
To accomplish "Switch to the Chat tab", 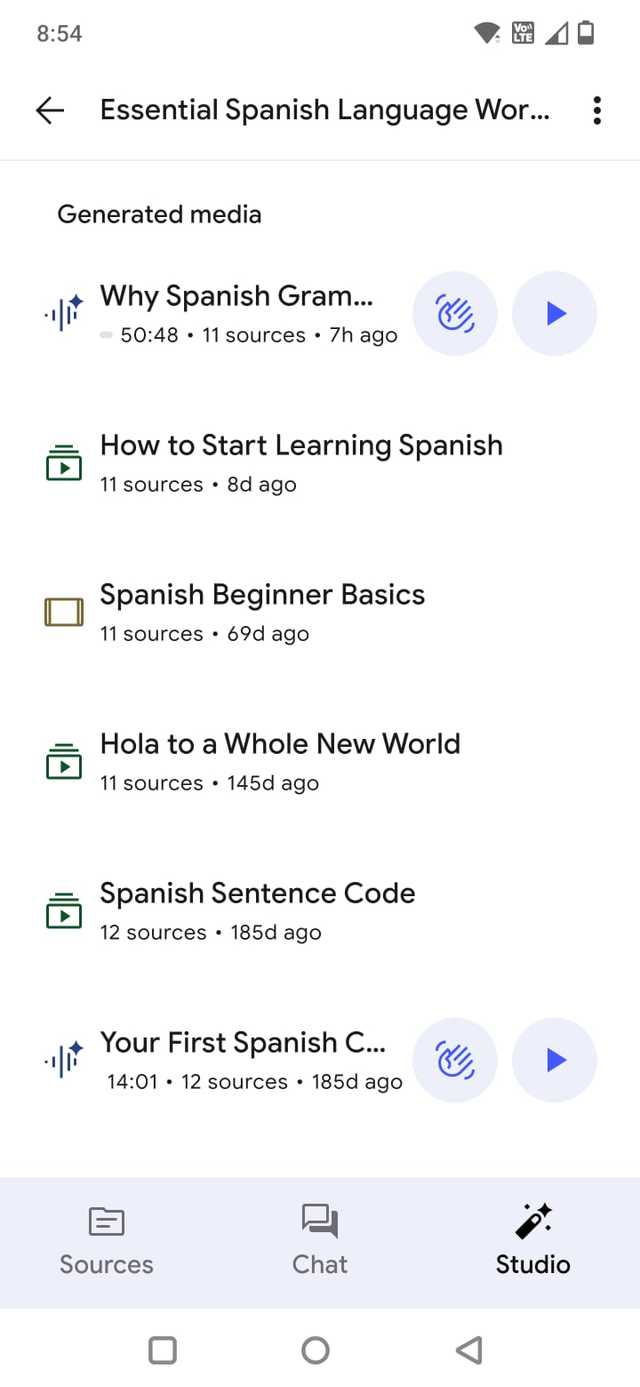I will 320,1241.
